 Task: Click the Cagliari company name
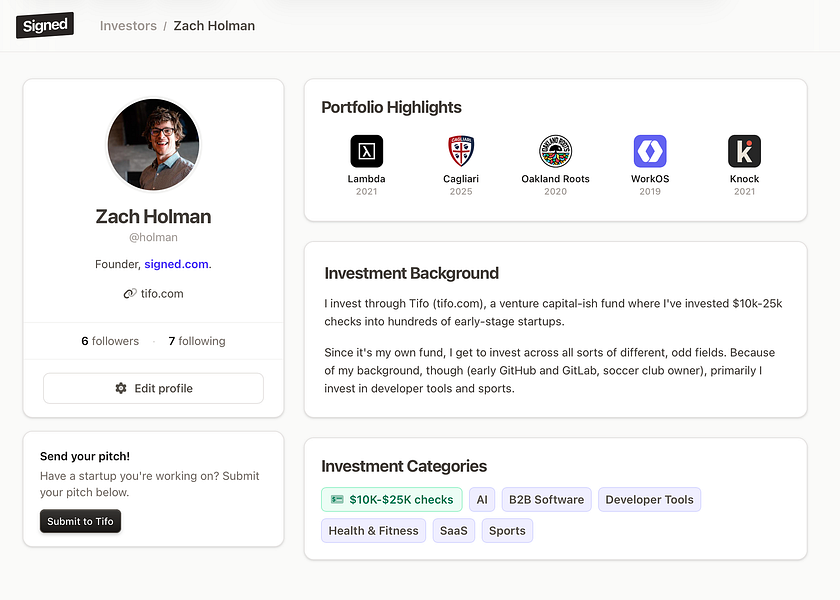coord(461,179)
